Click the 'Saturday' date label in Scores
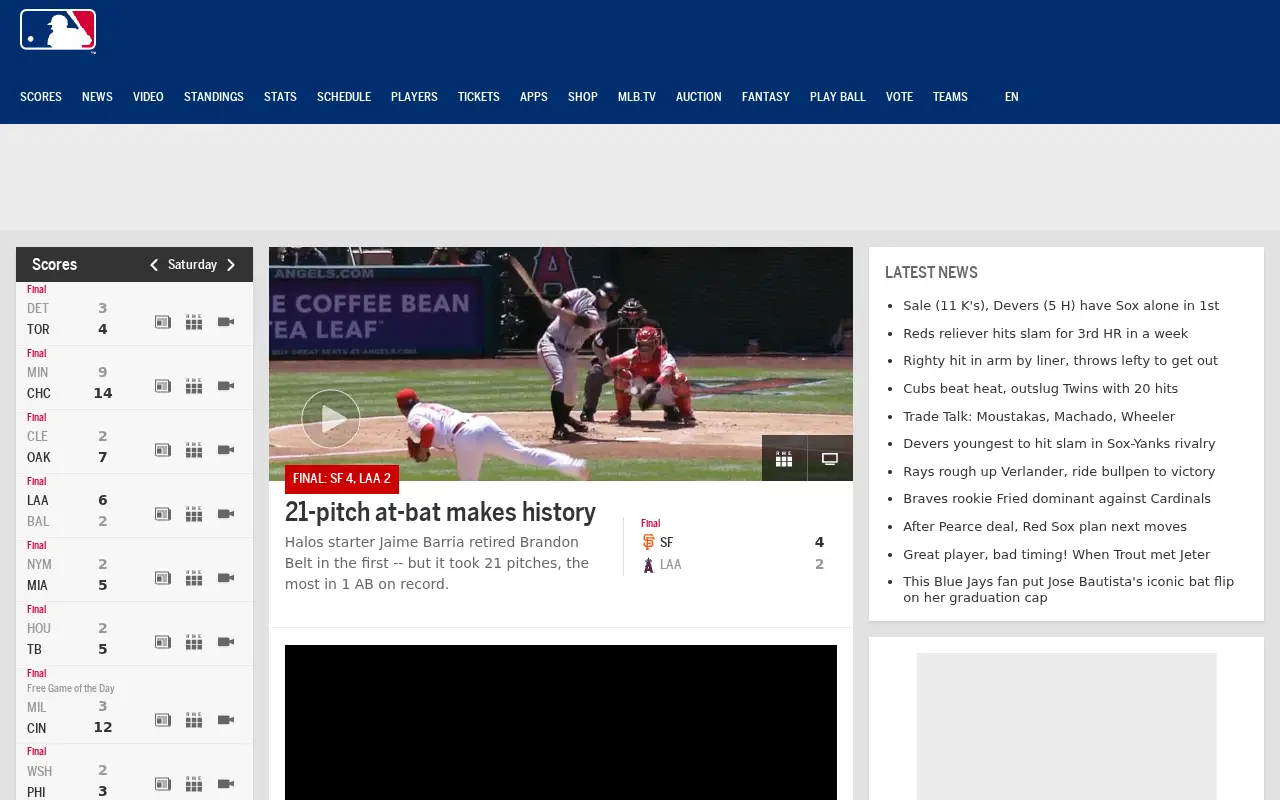 pos(192,265)
